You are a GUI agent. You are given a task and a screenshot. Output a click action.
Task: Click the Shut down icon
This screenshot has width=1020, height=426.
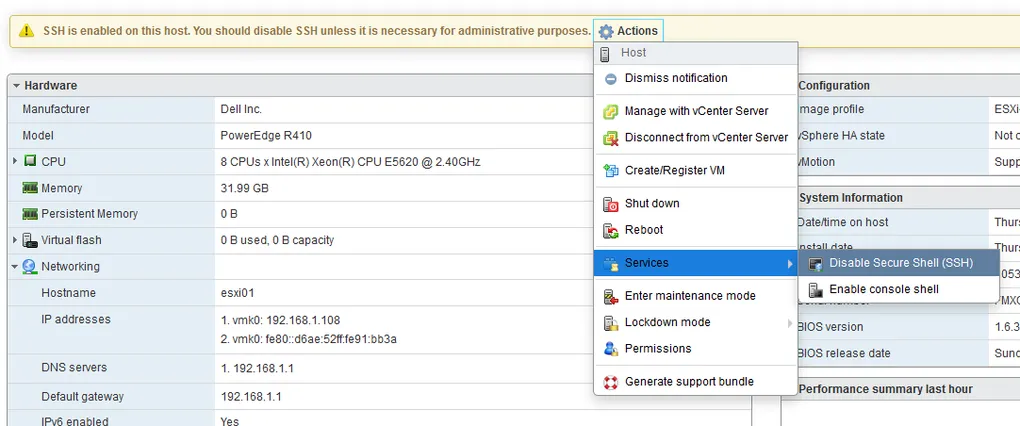[x=610, y=204]
